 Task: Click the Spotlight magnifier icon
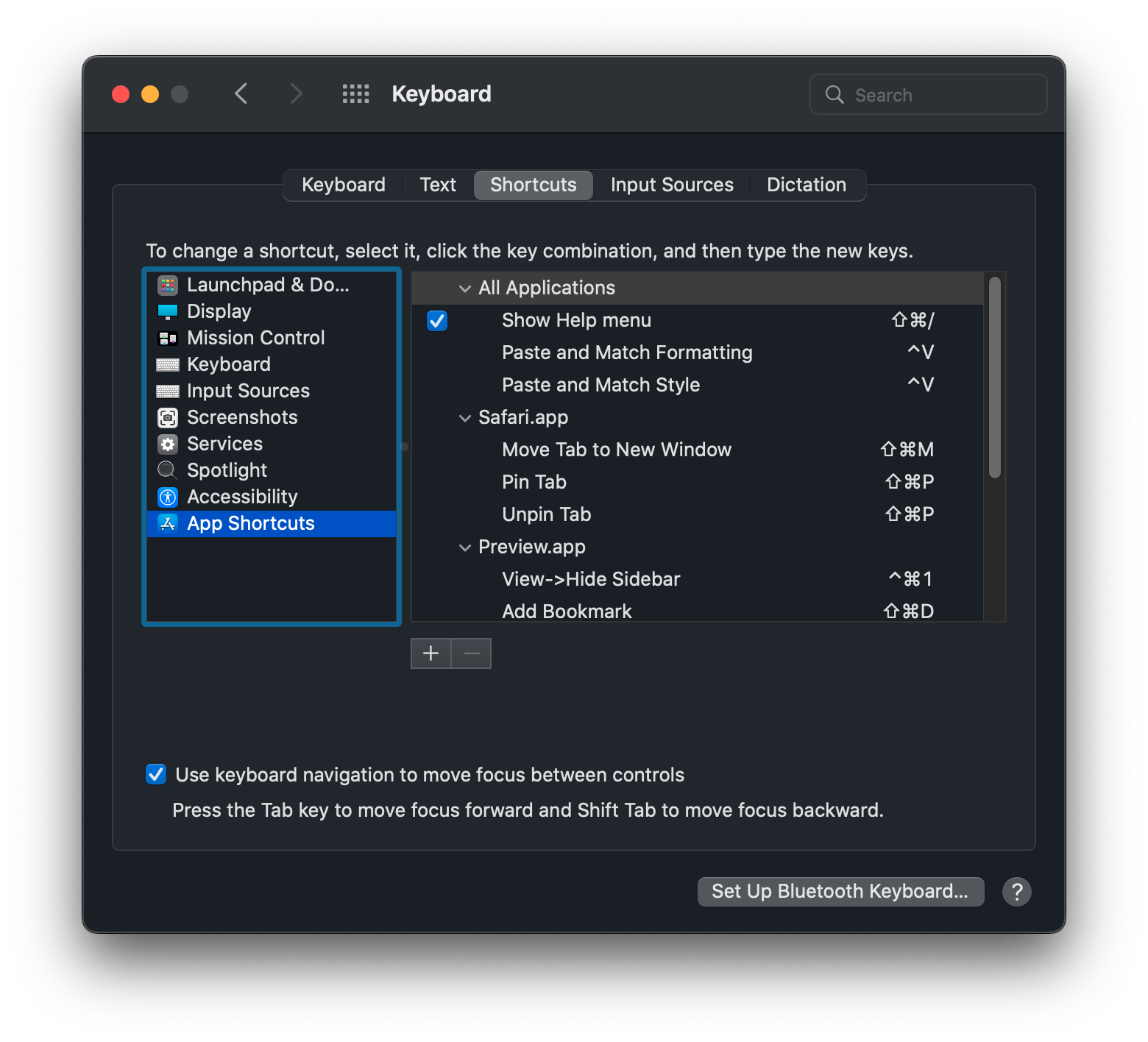pyautogui.click(x=168, y=470)
